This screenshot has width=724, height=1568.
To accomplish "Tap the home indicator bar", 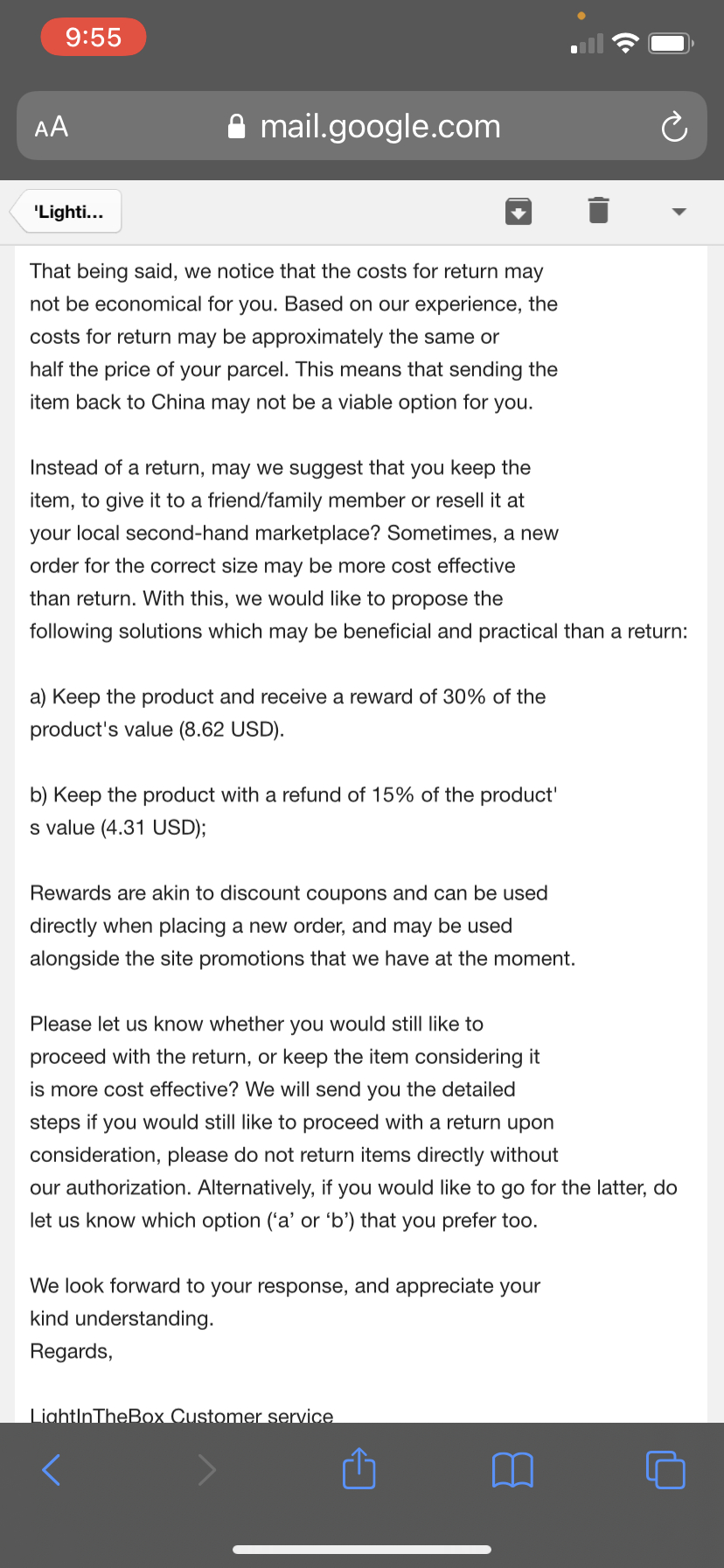I will (362, 1550).
